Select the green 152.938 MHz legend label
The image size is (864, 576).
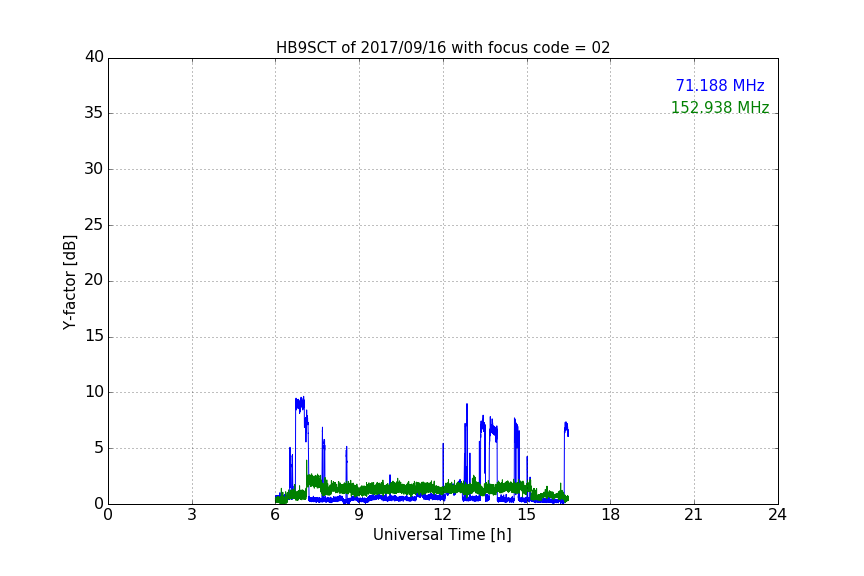tap(720, 107)
